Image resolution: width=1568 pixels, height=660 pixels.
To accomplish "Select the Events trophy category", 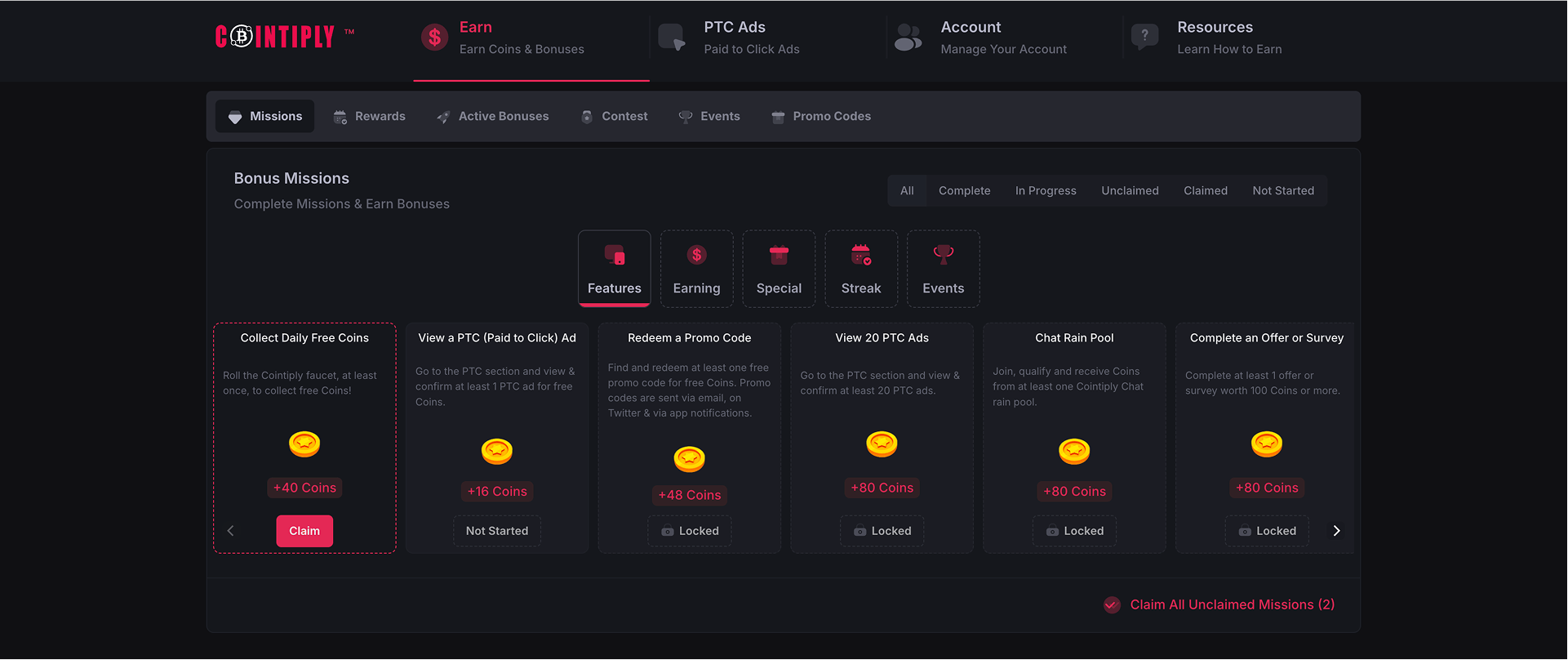I will coord(943,269).
